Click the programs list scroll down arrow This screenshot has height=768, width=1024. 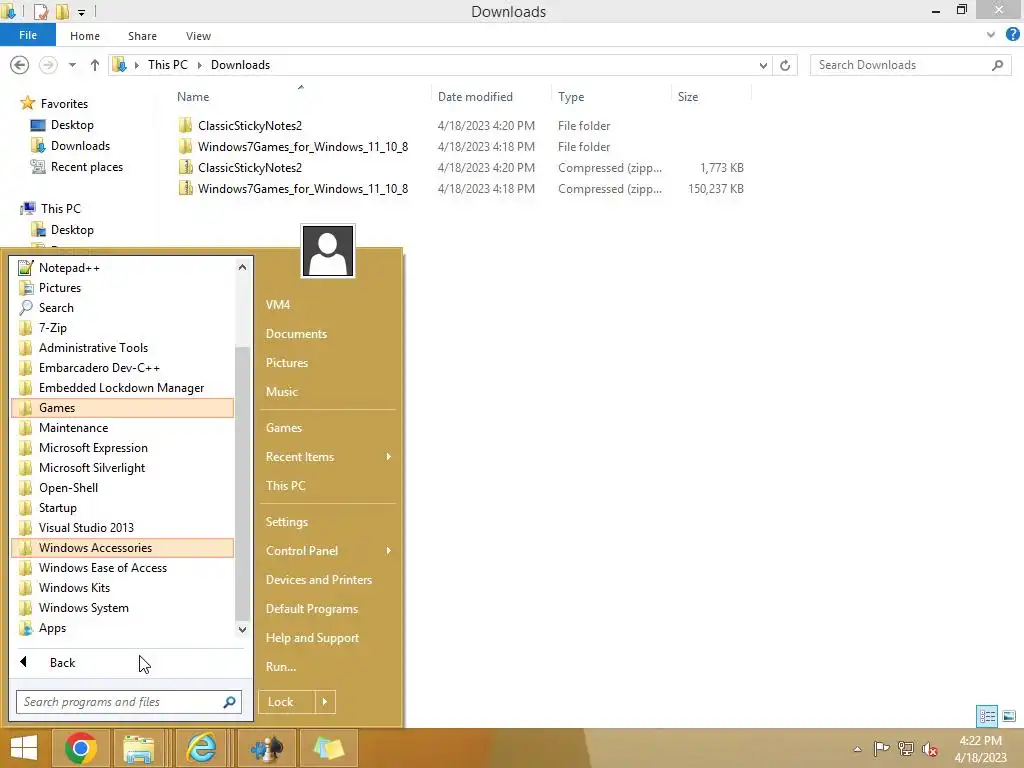[x=242, y=630]
